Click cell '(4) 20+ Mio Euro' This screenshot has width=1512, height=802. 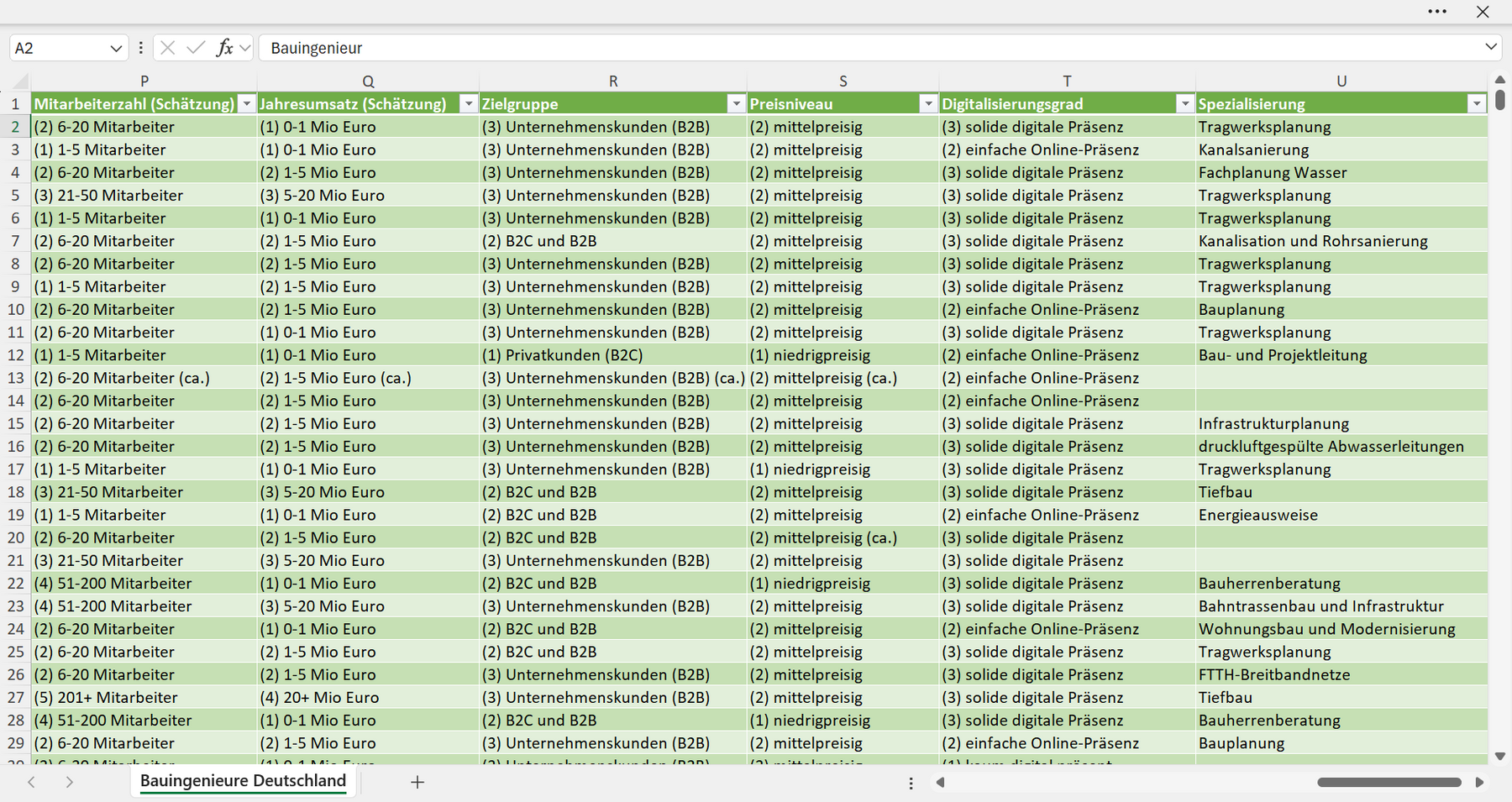(x=368, y=697)
